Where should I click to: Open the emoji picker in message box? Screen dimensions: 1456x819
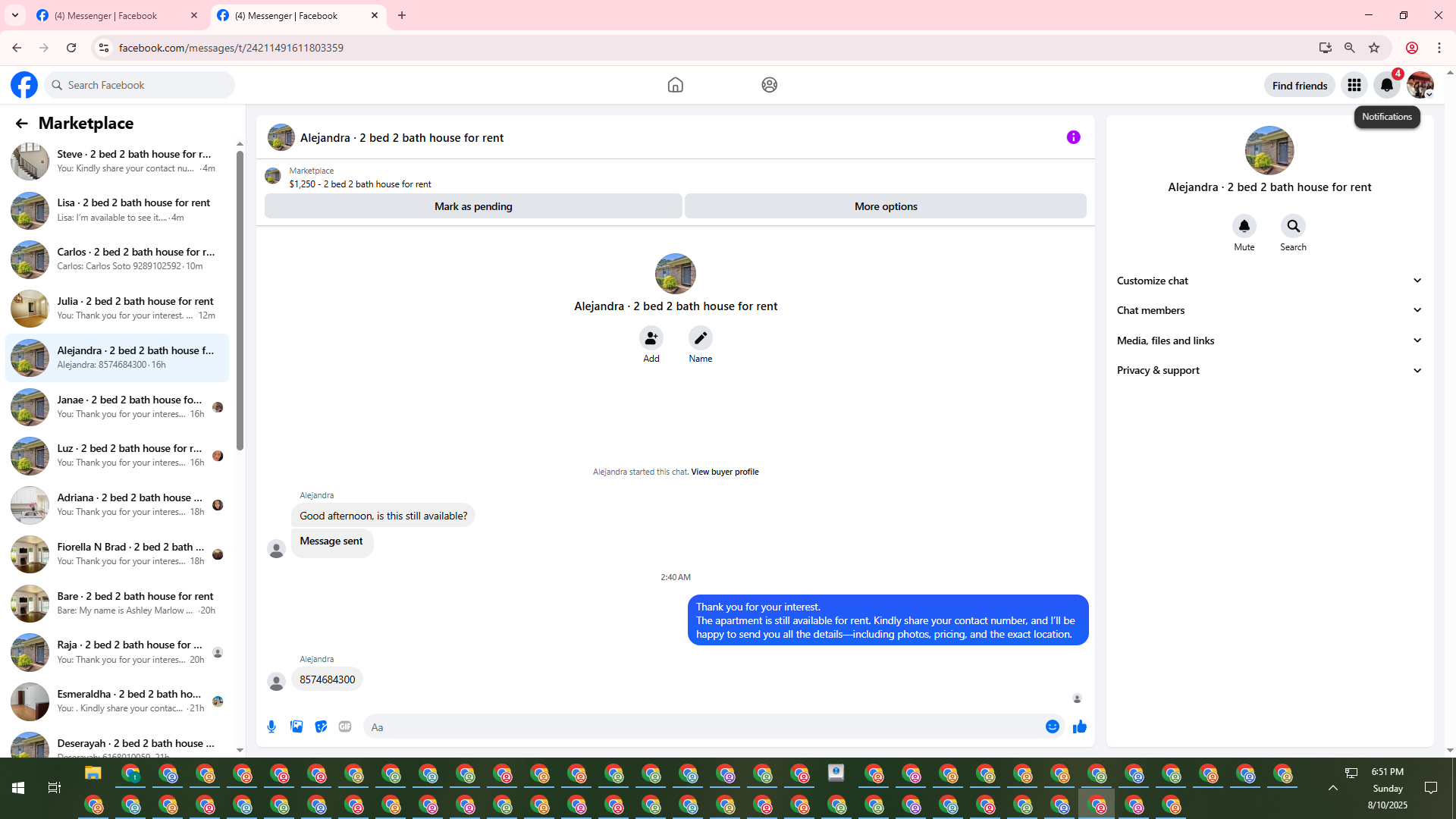tap(1052, 726)
